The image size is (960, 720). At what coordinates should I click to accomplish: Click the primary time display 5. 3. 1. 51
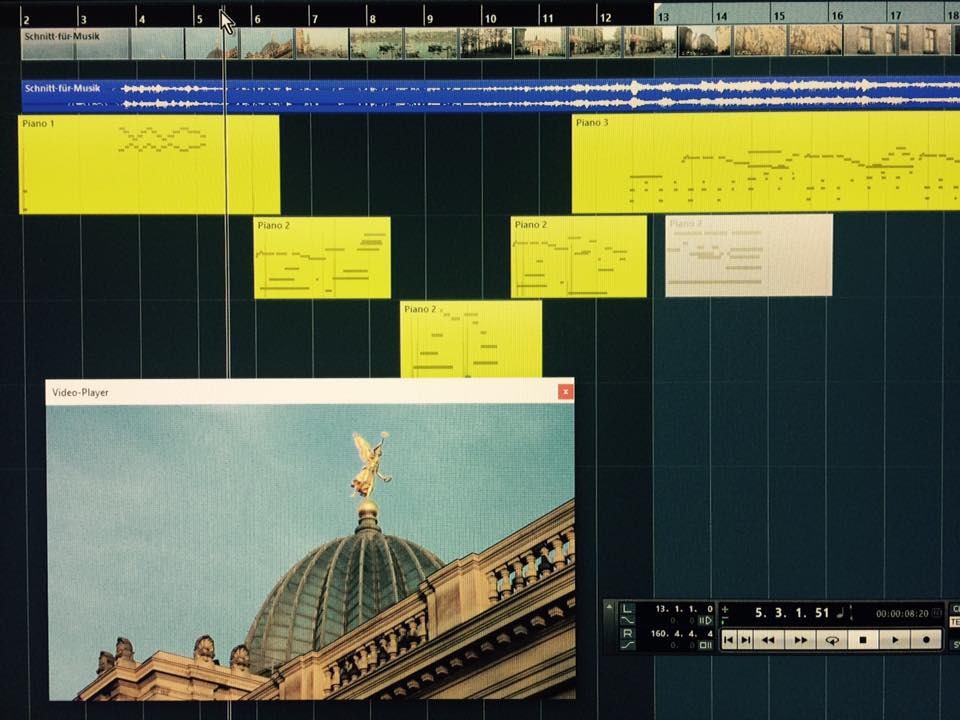792,613
